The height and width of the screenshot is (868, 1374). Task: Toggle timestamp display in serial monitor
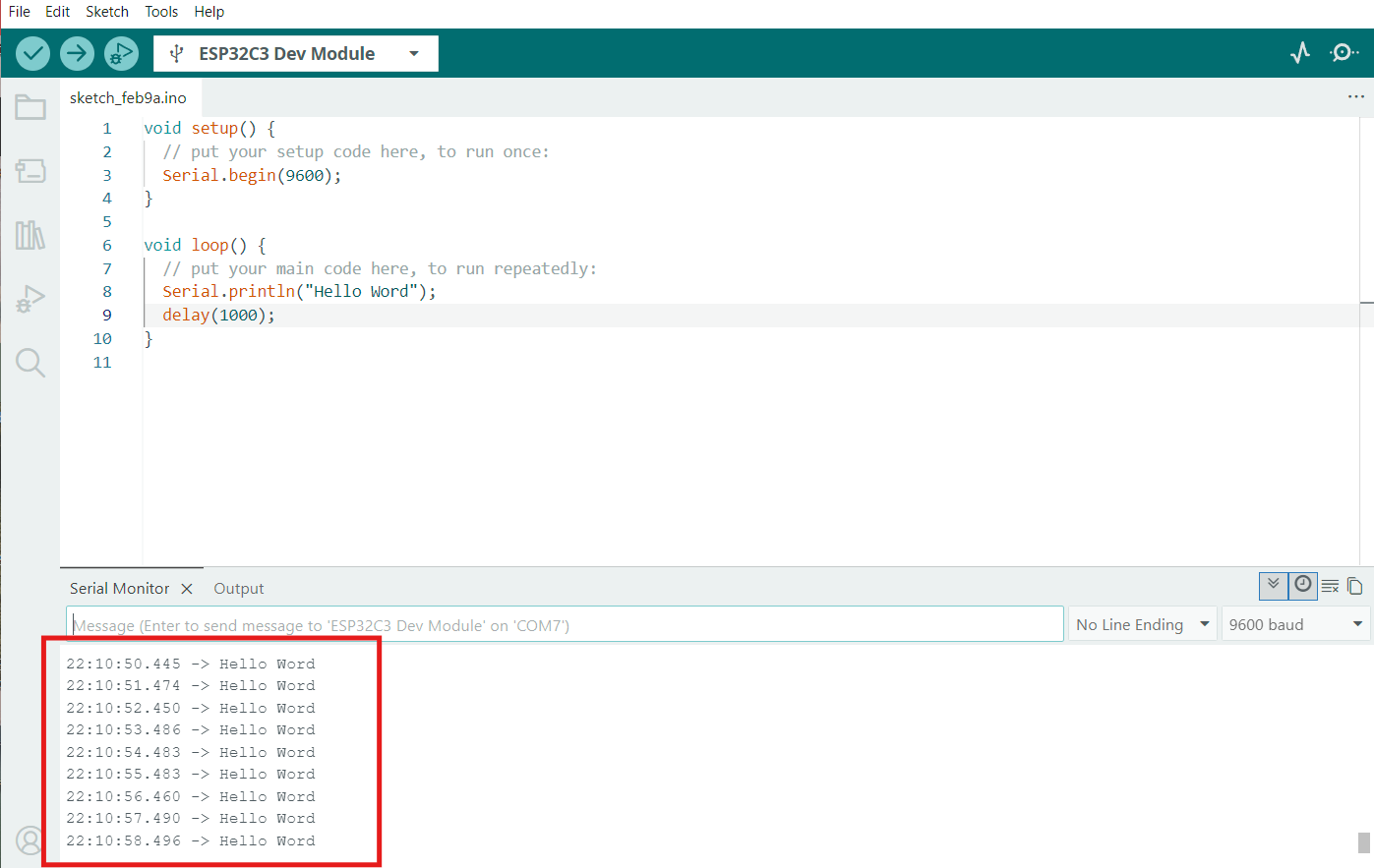click(1302, 585)
